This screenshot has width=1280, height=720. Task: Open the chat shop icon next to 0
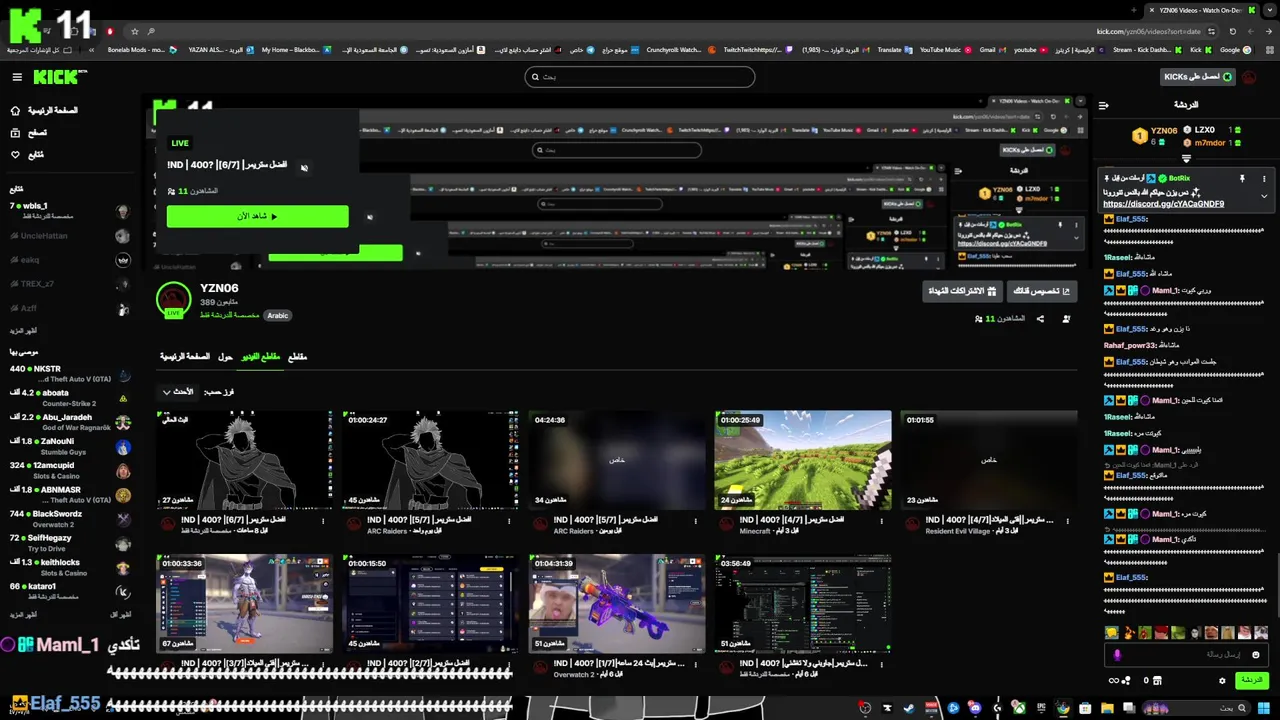coord(1158,681)
